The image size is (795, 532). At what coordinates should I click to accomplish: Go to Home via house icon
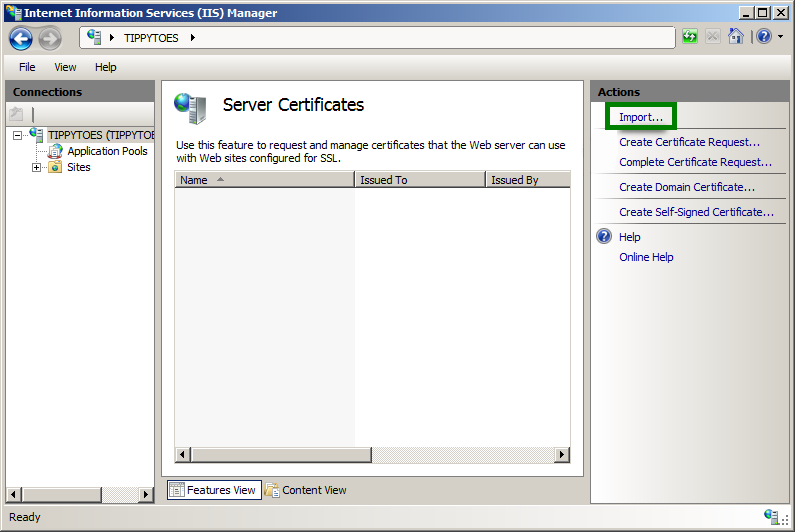(x=736, y=37)
